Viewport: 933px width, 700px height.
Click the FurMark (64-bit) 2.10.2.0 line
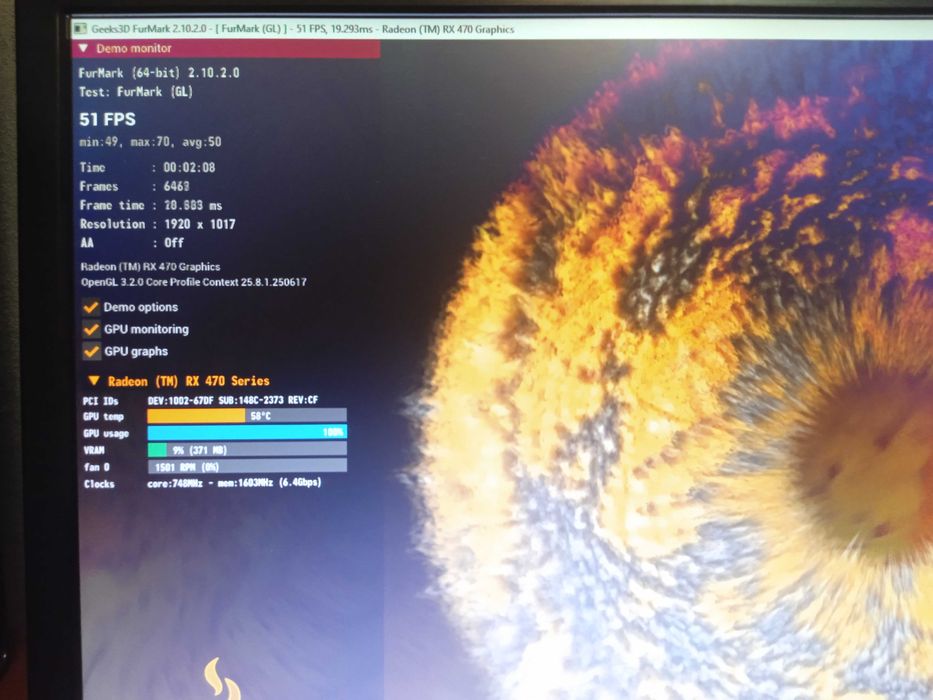[159, 73]
